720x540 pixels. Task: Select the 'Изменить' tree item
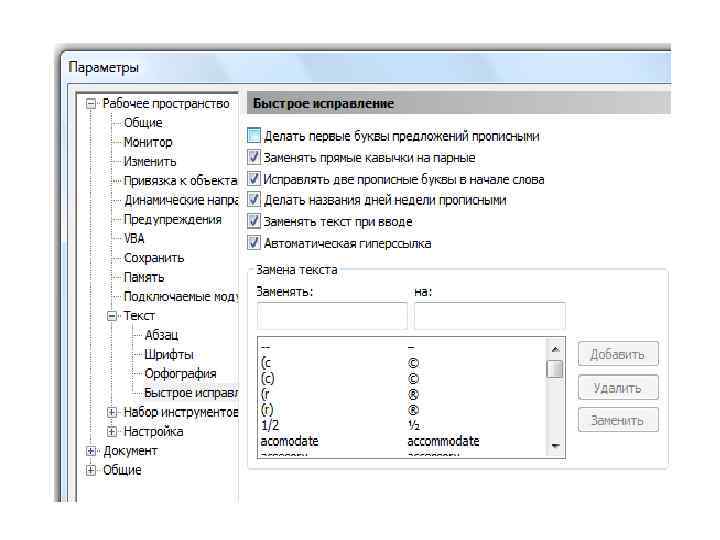150,161
